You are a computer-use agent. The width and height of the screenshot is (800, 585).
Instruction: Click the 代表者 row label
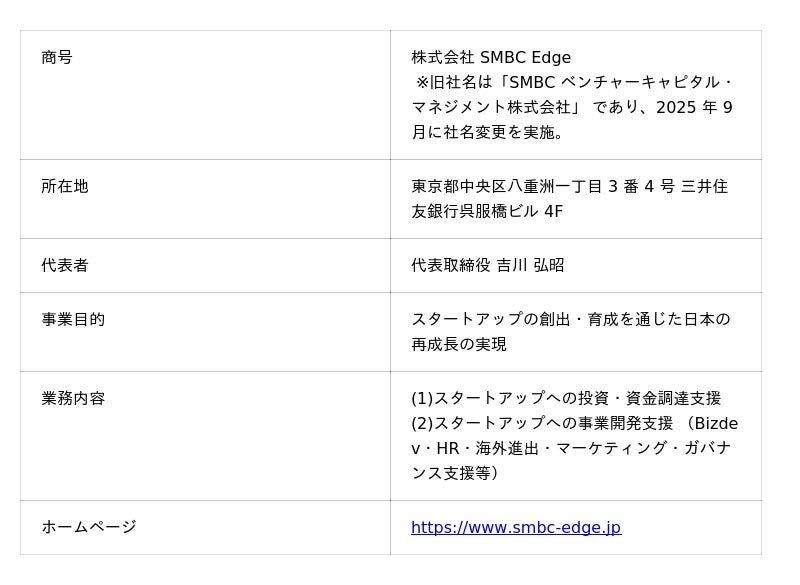(65, 266)
